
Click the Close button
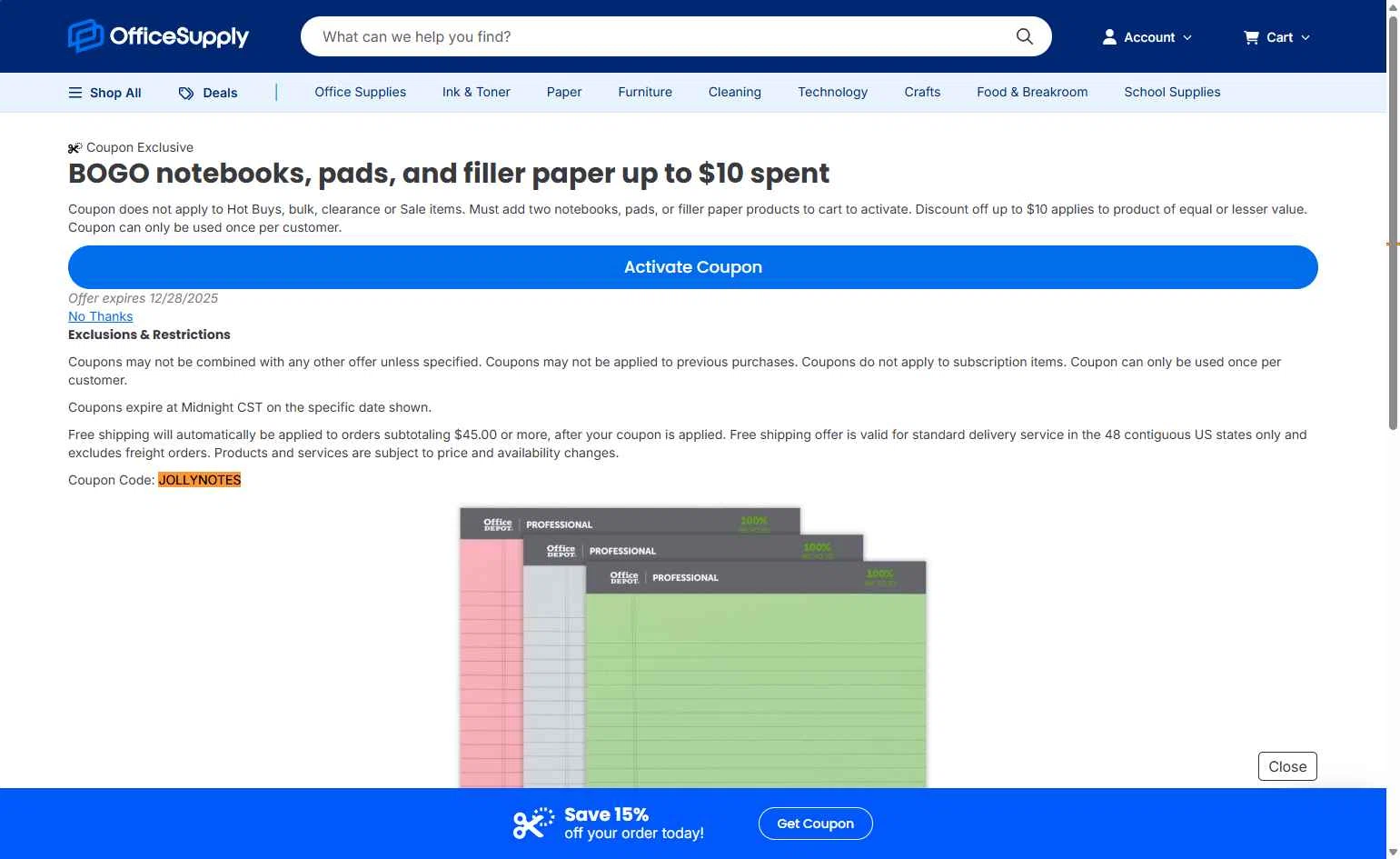1287,766
